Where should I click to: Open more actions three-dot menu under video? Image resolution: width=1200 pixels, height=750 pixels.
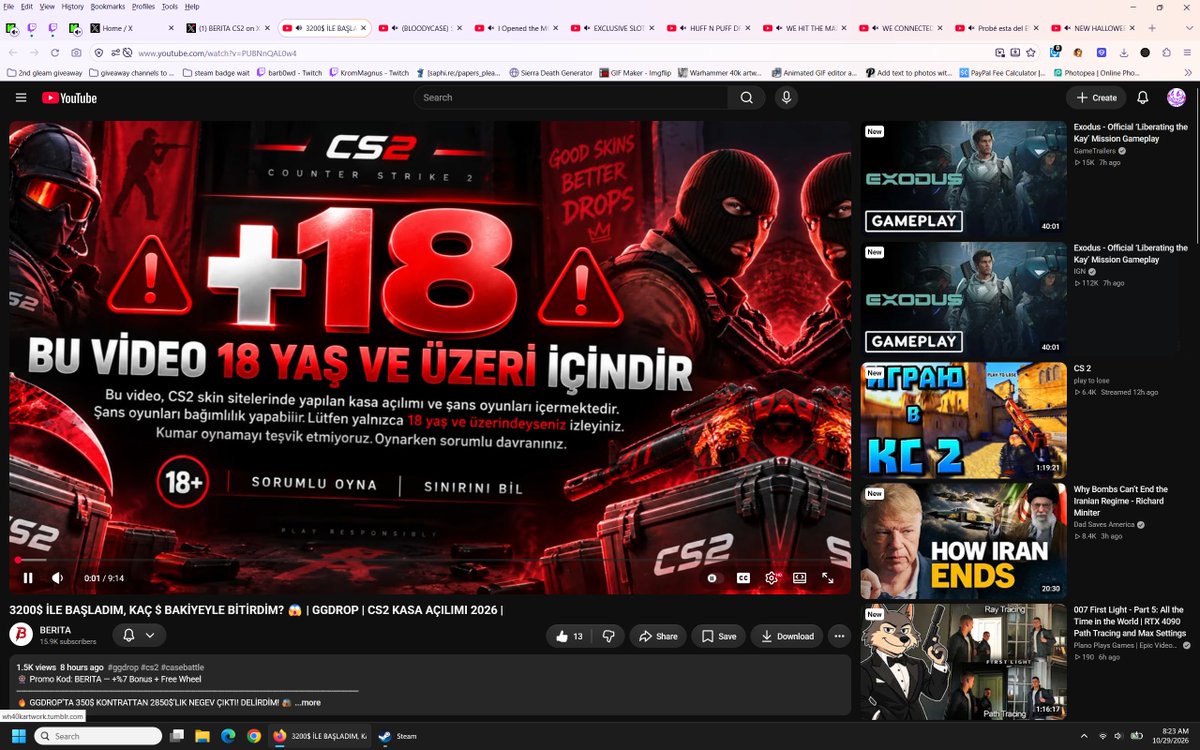tap(839, 636)
